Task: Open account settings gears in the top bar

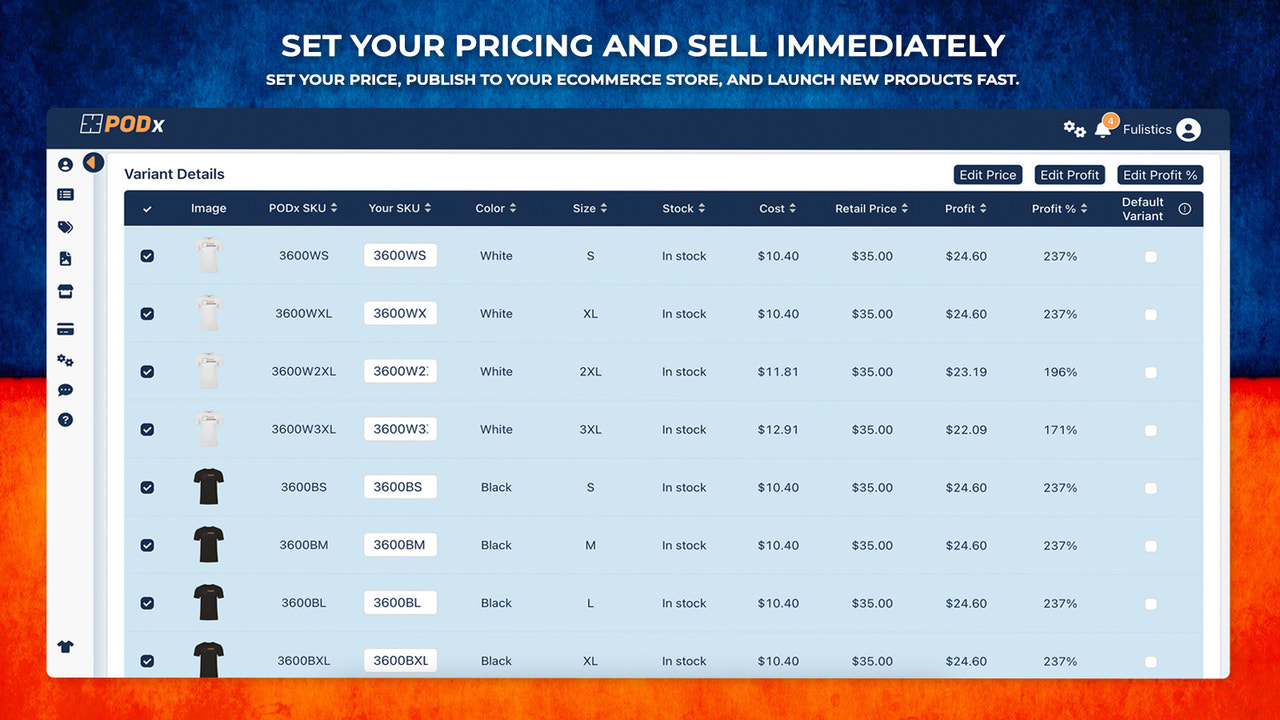Action: 1074,129
